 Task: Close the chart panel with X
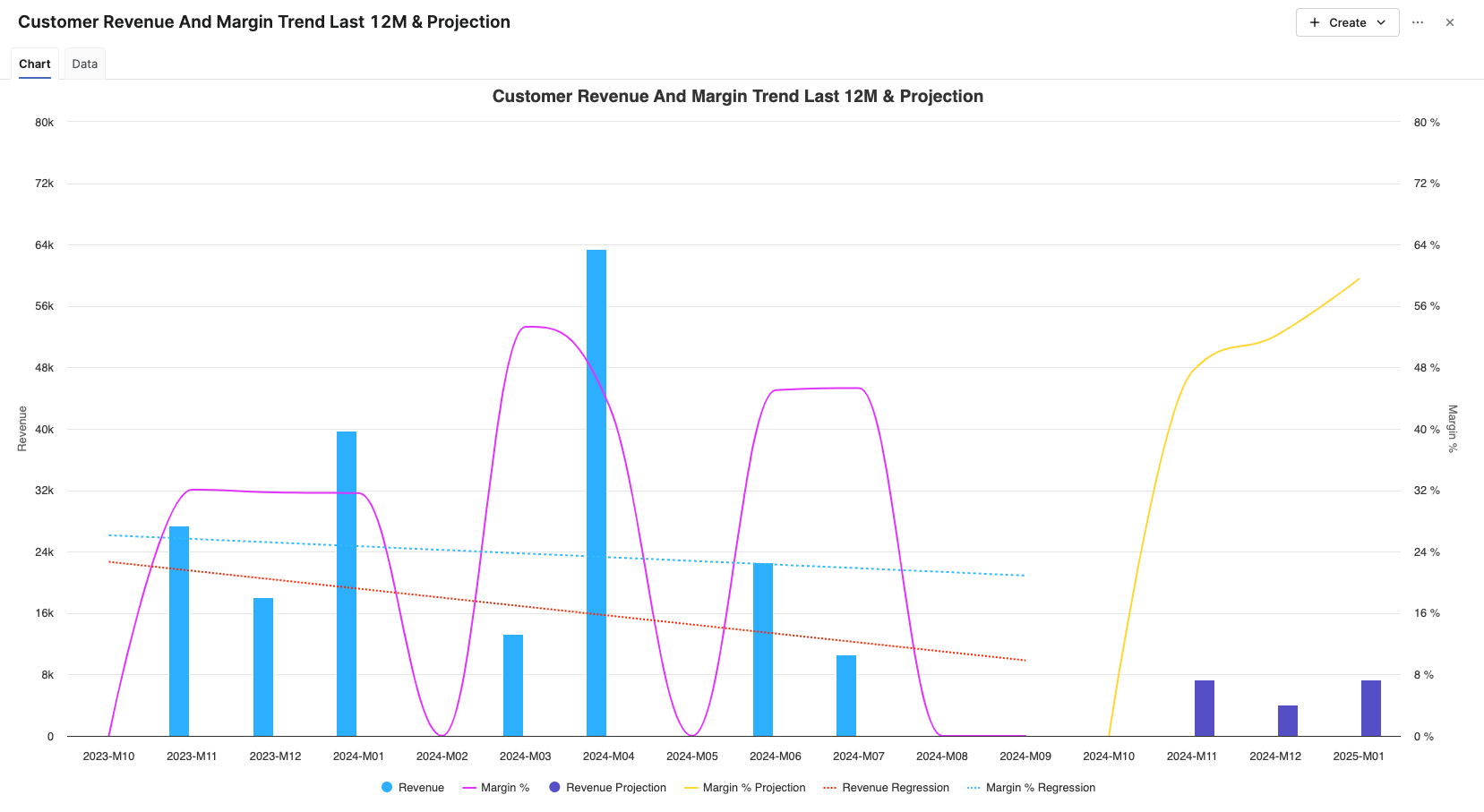pyautogui.click(x=1450, y=22)
